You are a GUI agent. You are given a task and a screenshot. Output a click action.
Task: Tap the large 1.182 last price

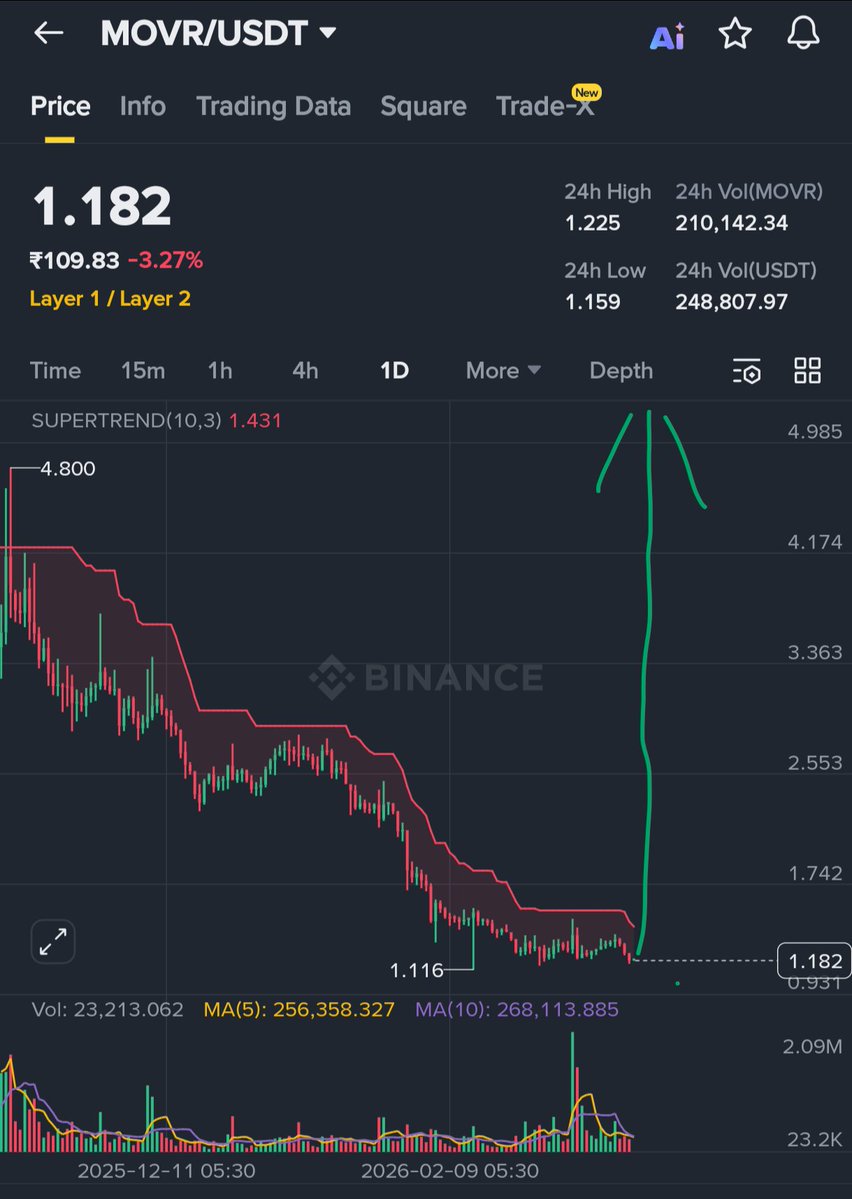(102, 206)
